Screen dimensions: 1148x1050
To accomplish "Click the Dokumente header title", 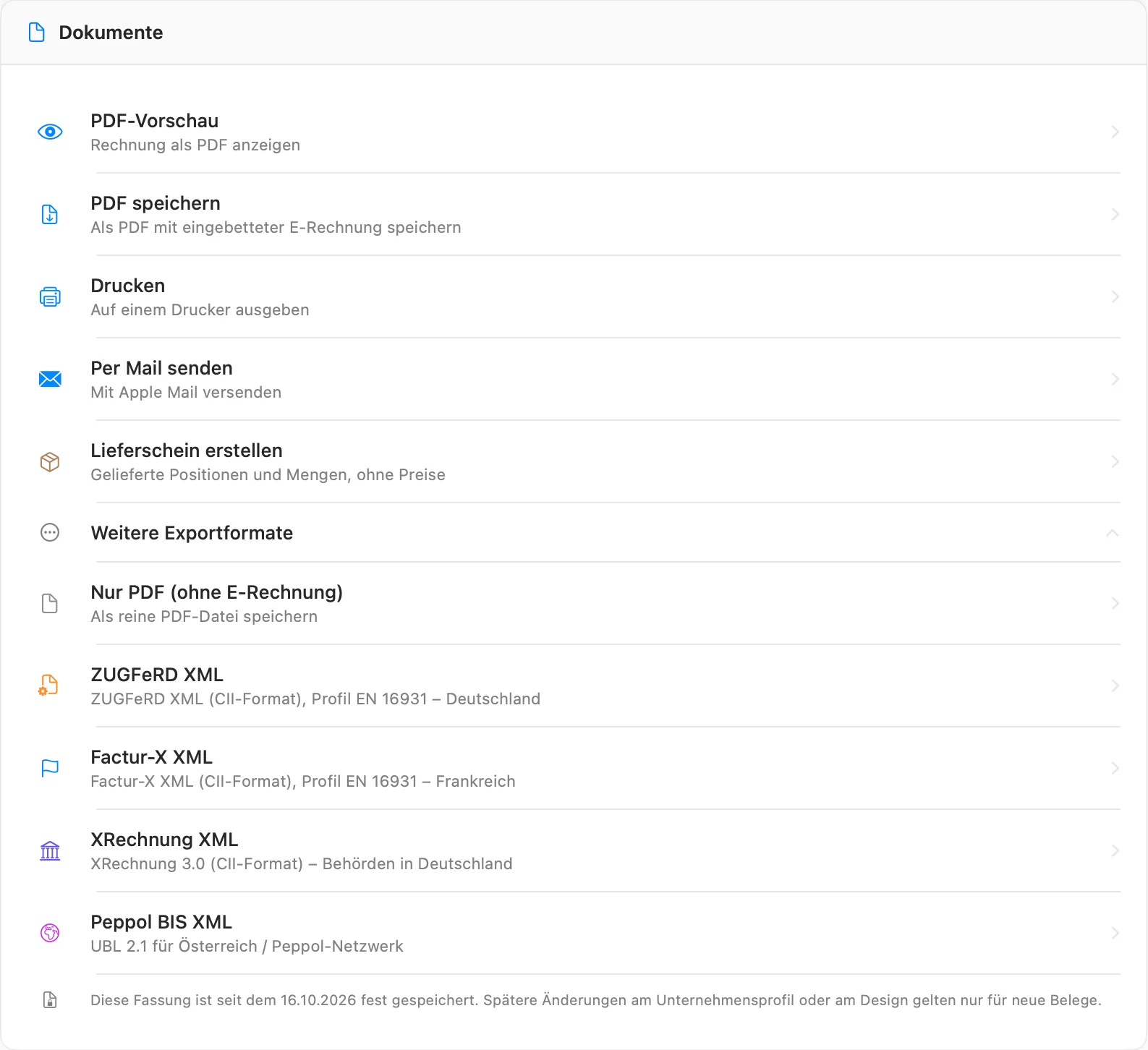I will [111, 33].
